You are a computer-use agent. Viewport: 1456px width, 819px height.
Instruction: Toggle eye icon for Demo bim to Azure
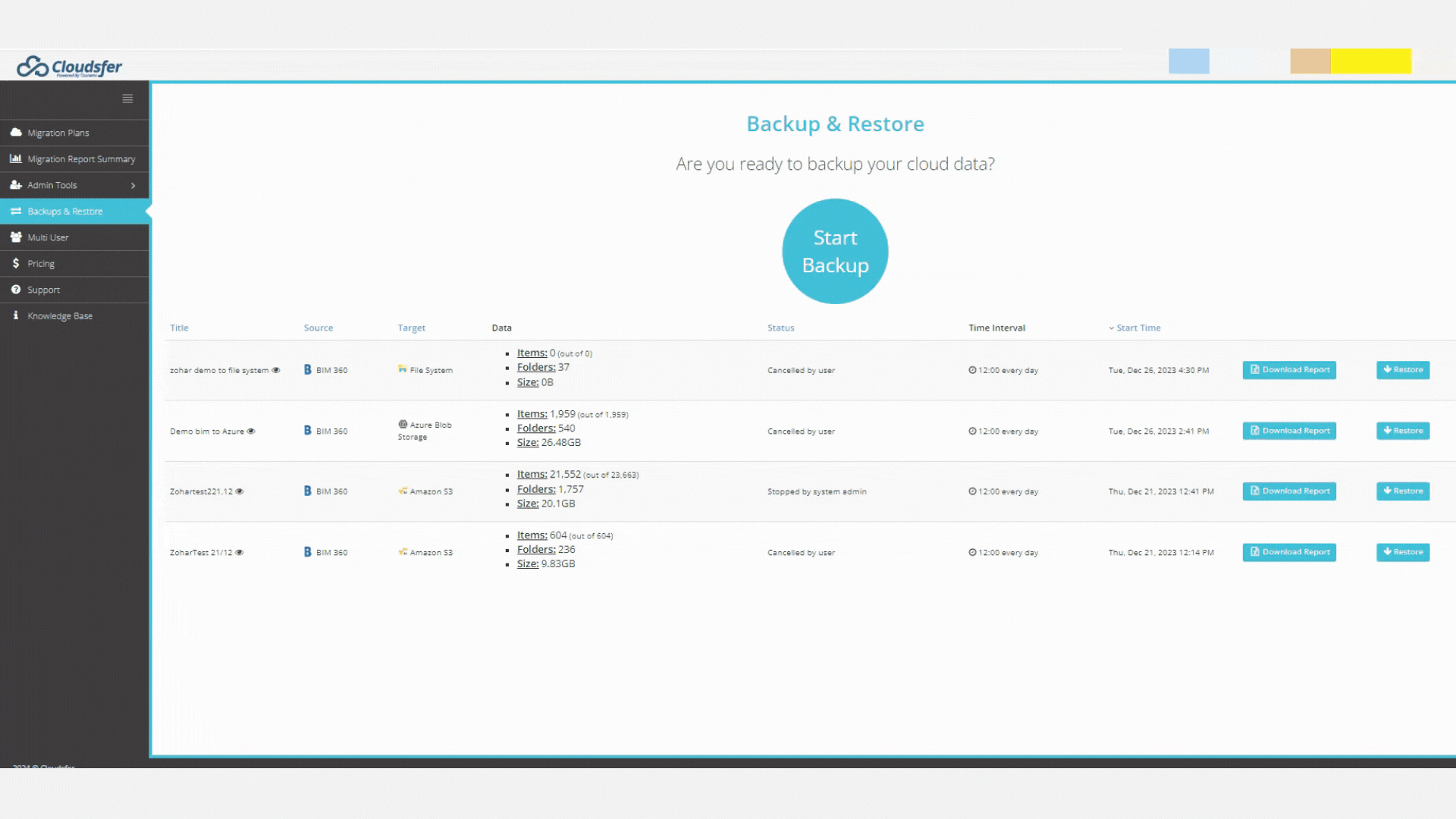251,431
